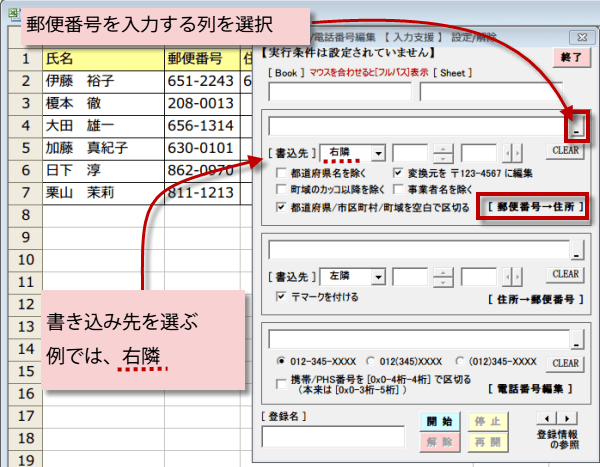This screenshot has height=467, width=600.
Task: Click the first number box after the 左隣 dropdown
Action: click(410, 277)
